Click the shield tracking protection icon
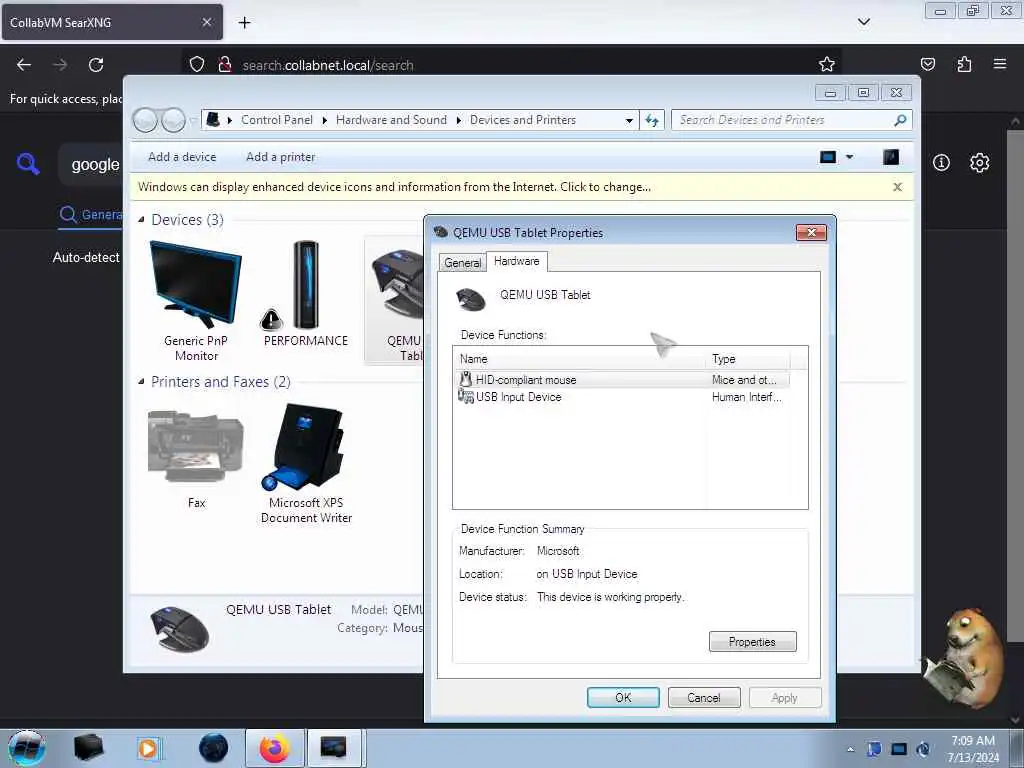 pyautogui.click(x=197, y=64)
